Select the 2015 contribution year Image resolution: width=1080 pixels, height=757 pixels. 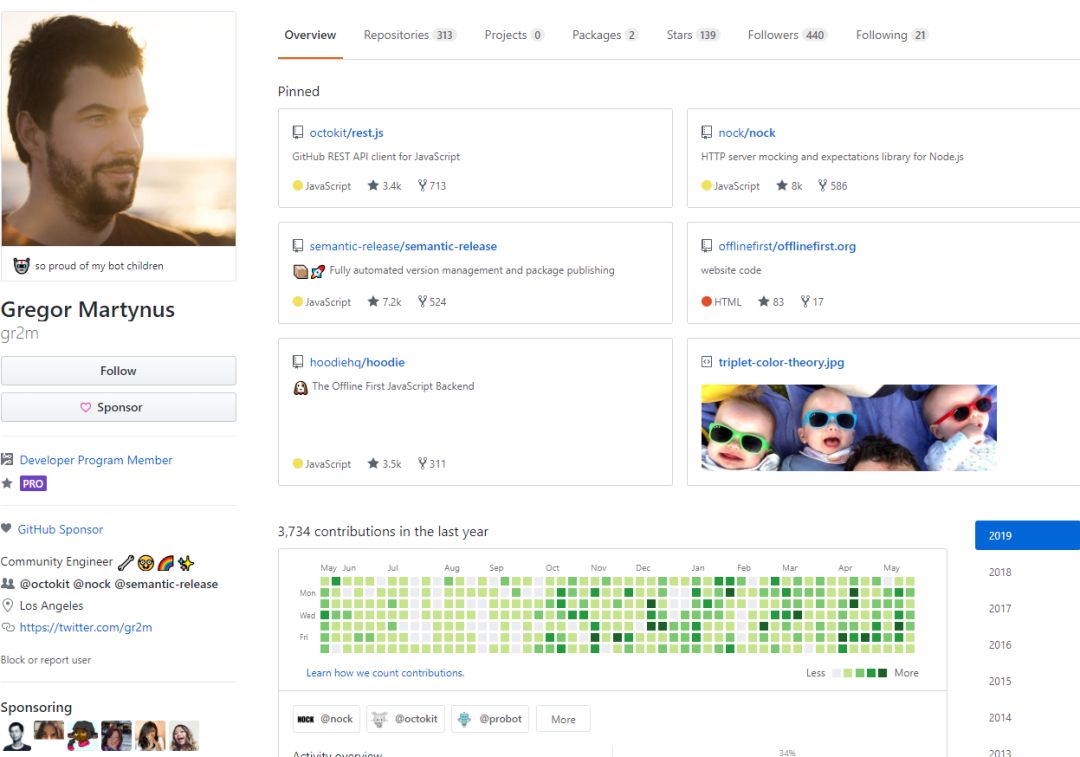point(1000,681)
